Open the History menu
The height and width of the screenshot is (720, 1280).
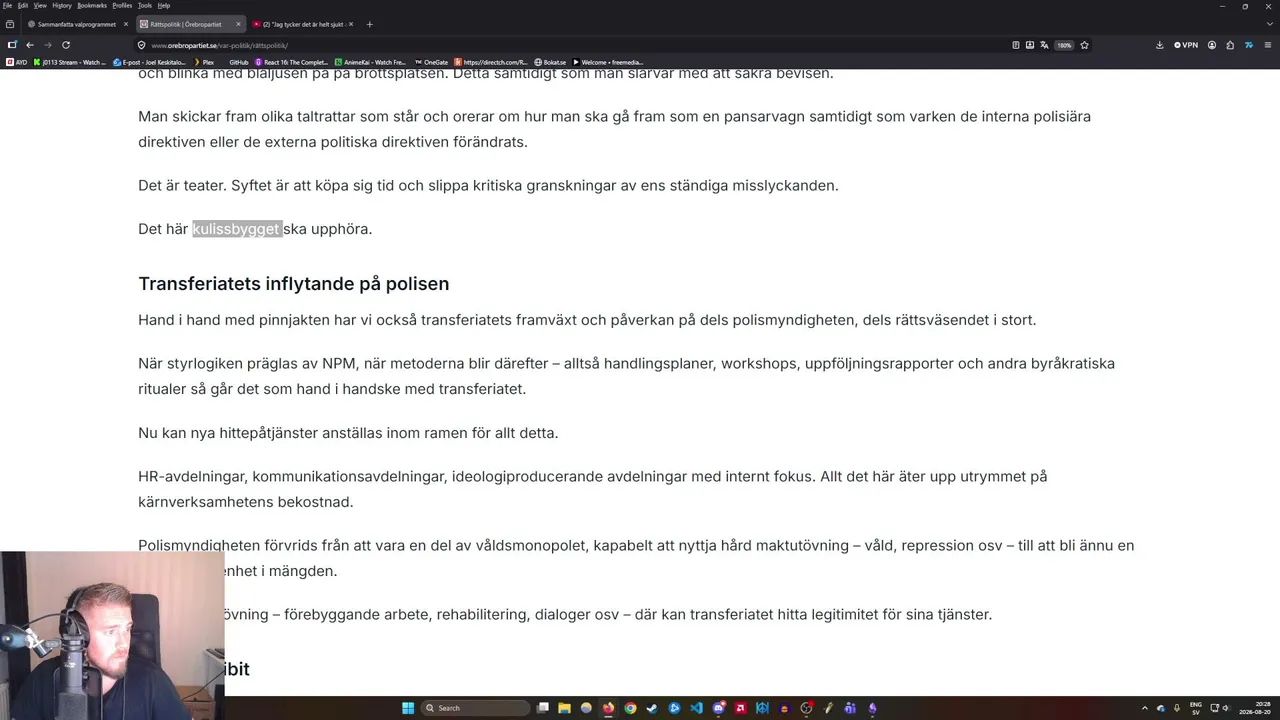pos(62,5)
